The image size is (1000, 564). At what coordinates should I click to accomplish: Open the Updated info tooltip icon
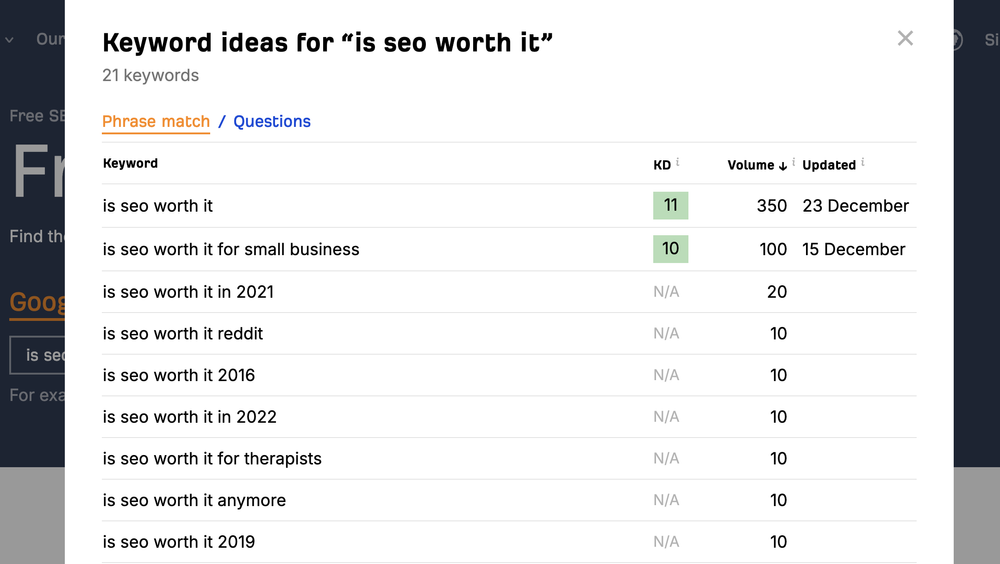click(x=863, y=162)
